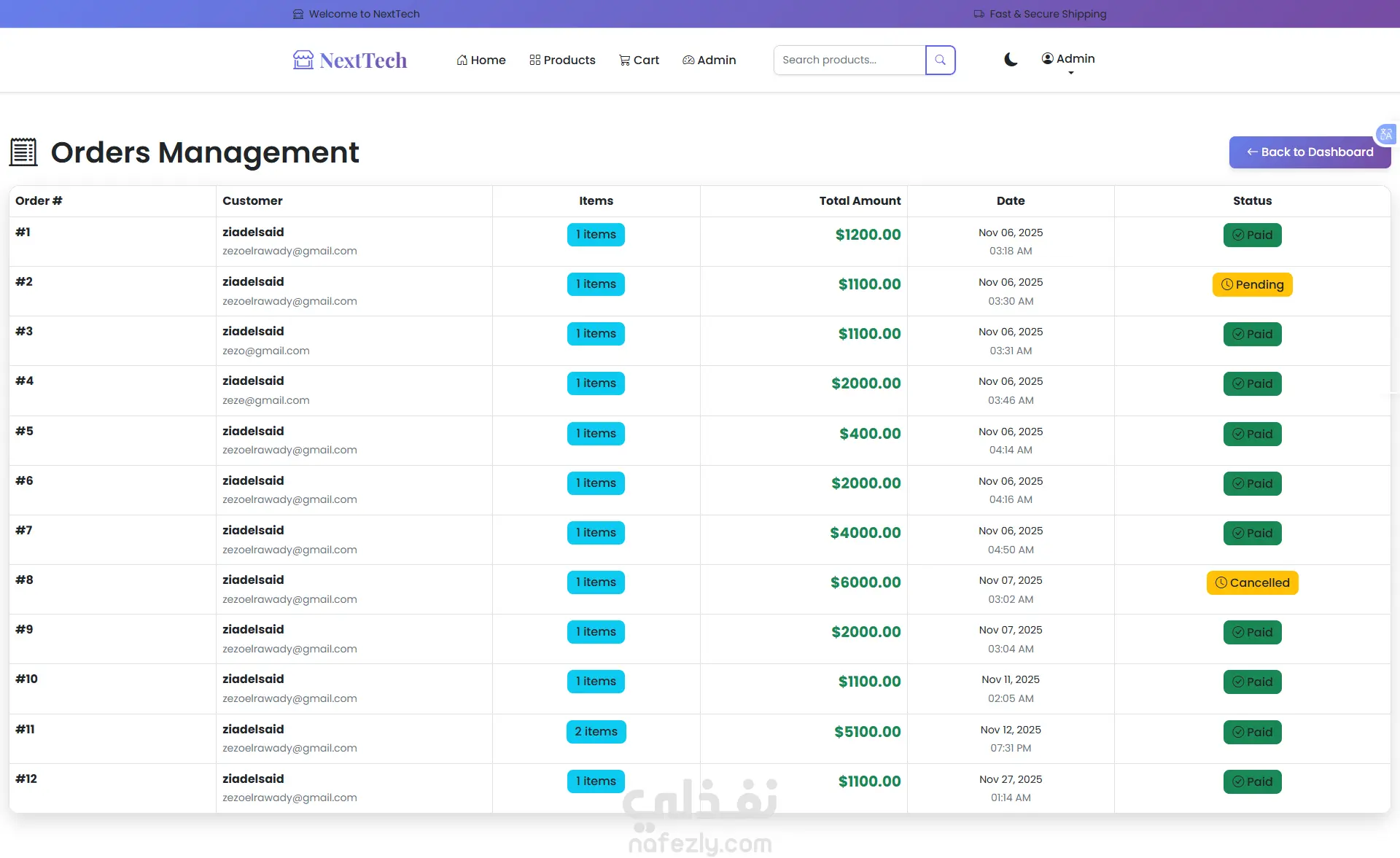Viewport: 1400px width, 858px height.
Task: Click the Orders Management receipt icon
Action: coord(23,152)
